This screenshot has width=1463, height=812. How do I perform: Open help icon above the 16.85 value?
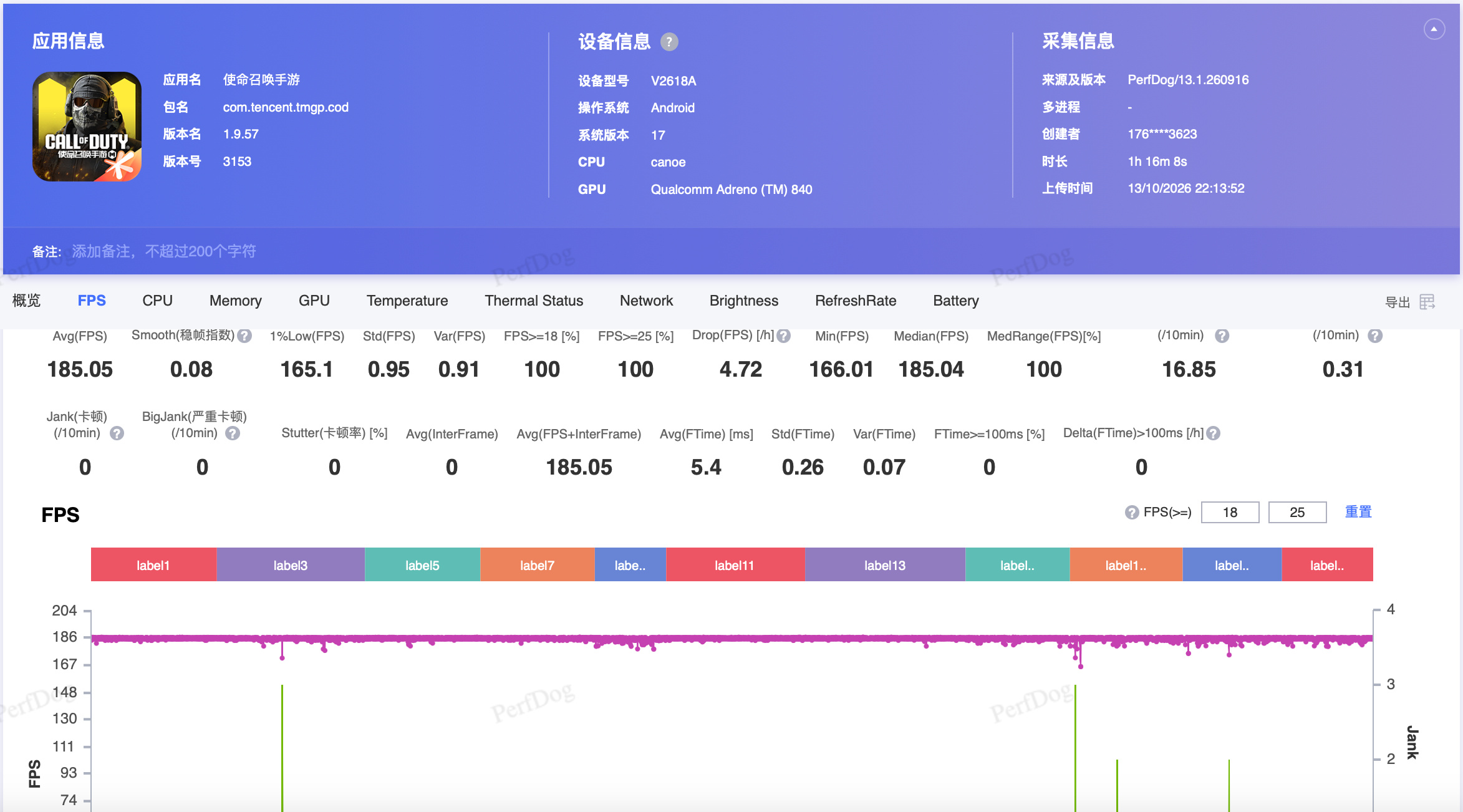1222,336
